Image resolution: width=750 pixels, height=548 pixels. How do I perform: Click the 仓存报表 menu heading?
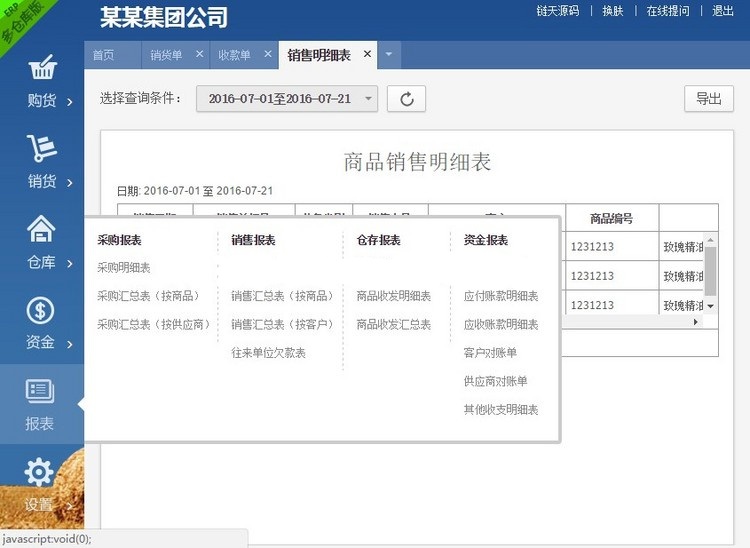click(x=378, y=240)
